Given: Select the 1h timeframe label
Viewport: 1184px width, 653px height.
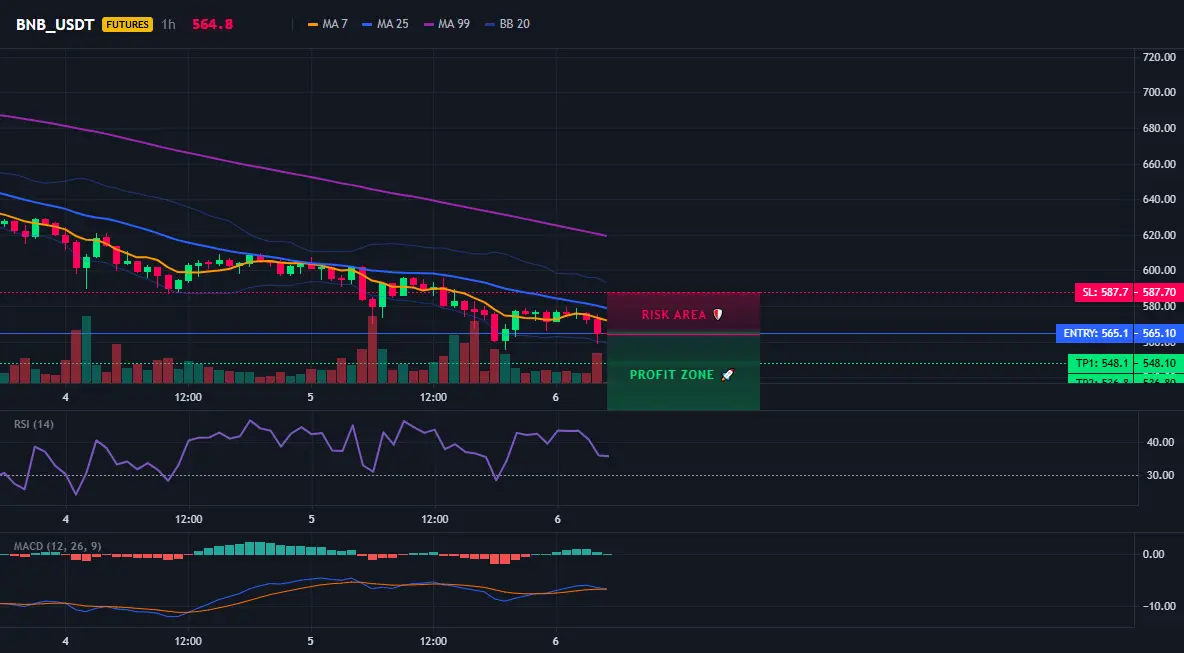Looking at the screenshot, I should click(168, 24).
